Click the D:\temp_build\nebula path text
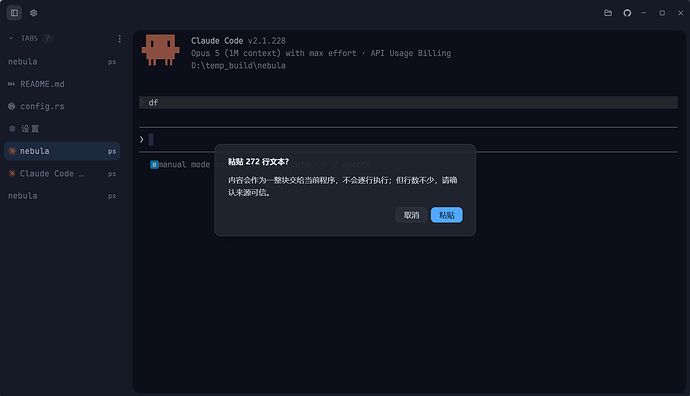Screen dimensions: 690x396 238,66
